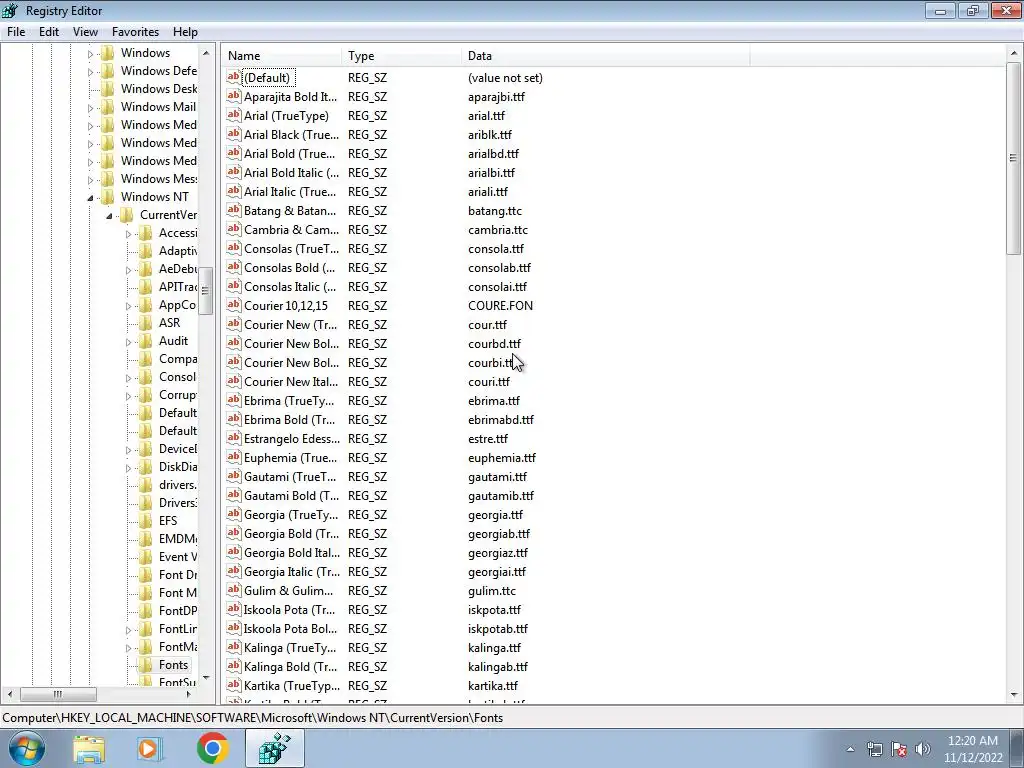Click the gautamib.ttf data cell

coord(501,496)
